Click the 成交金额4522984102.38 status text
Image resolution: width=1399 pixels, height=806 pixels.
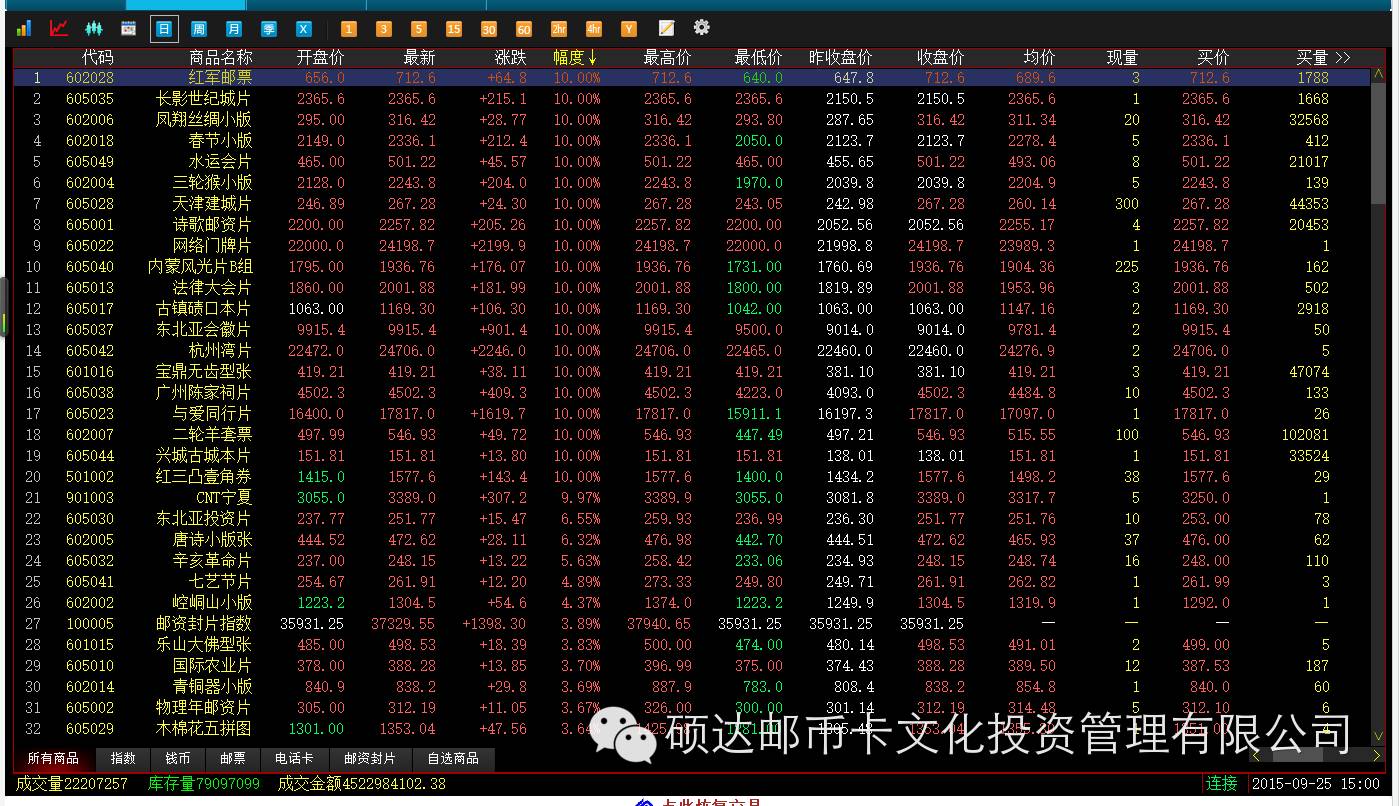tap(362, 784)
